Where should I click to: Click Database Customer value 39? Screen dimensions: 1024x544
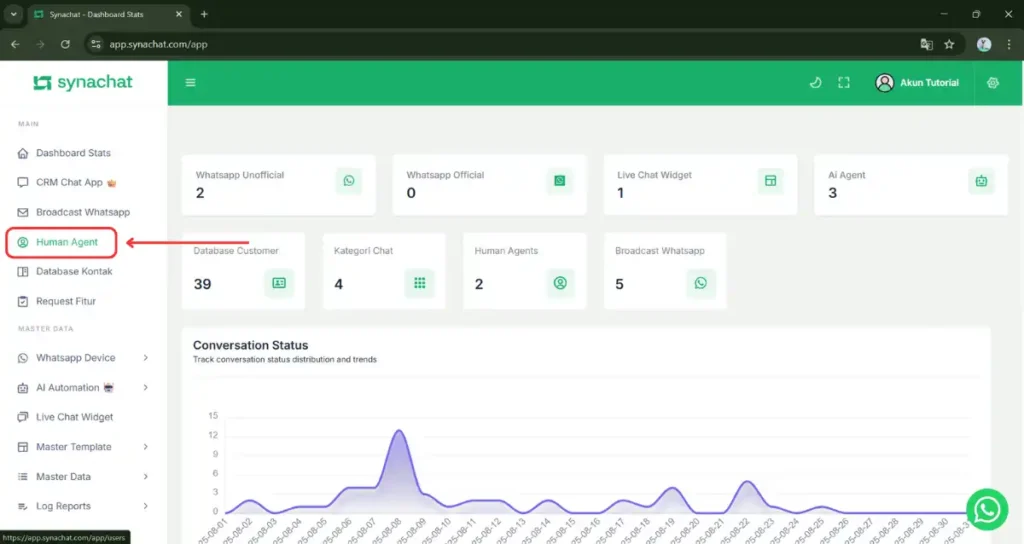coord(202,284)
